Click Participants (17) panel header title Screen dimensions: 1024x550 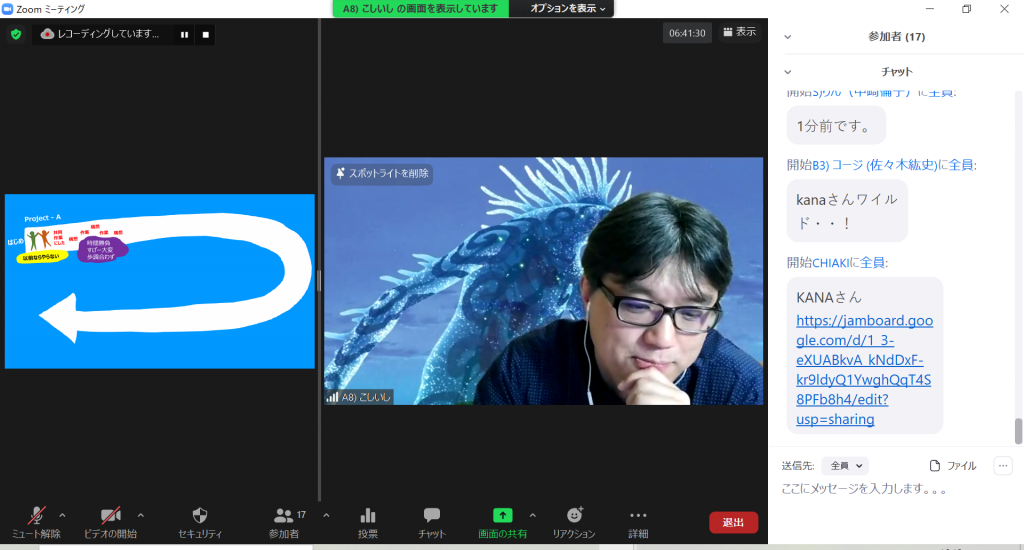click(x=897, y=37)
